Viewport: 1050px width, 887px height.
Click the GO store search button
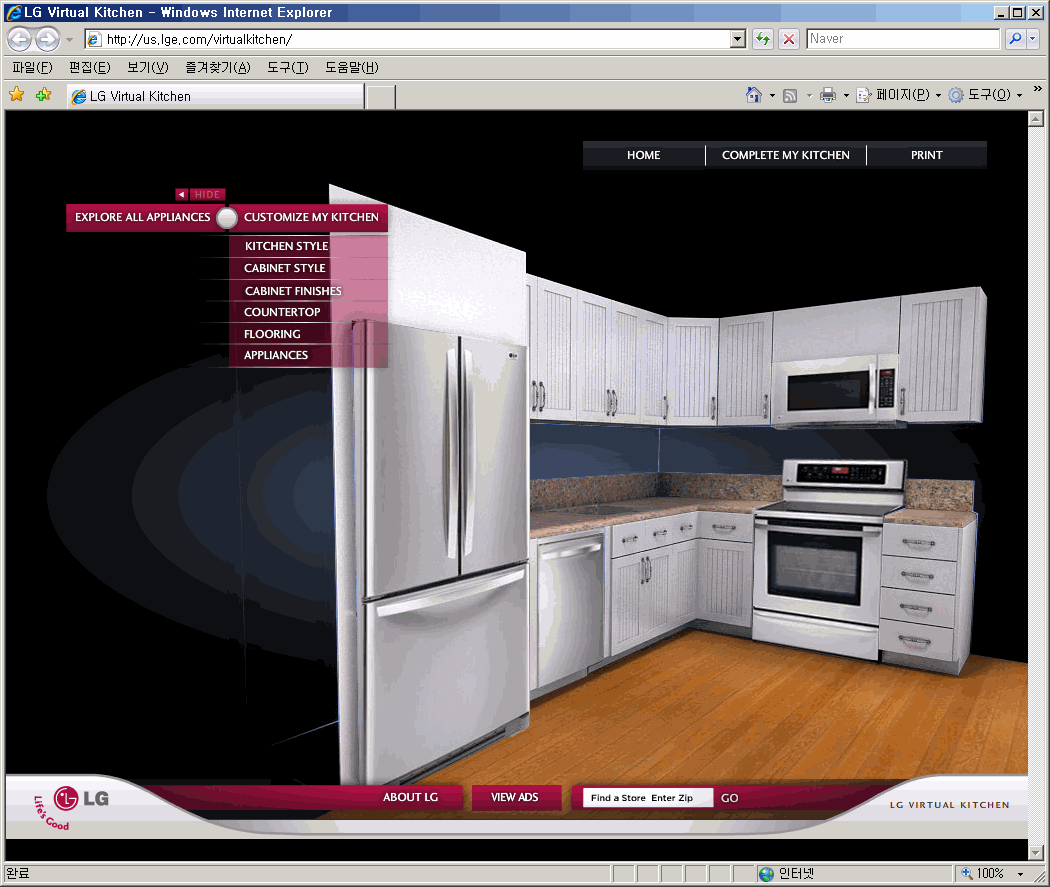point(730,798)
